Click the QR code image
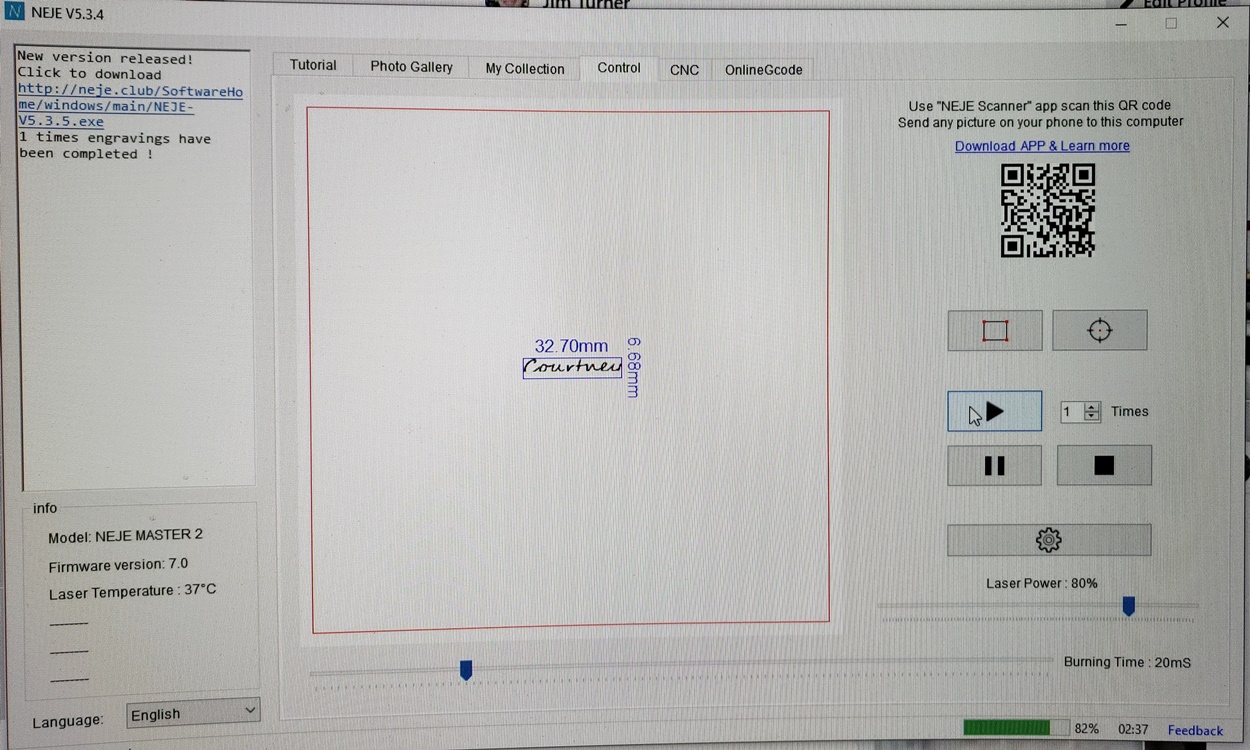The height and width of the screenshot is (750, 1250). [1047, 210]
